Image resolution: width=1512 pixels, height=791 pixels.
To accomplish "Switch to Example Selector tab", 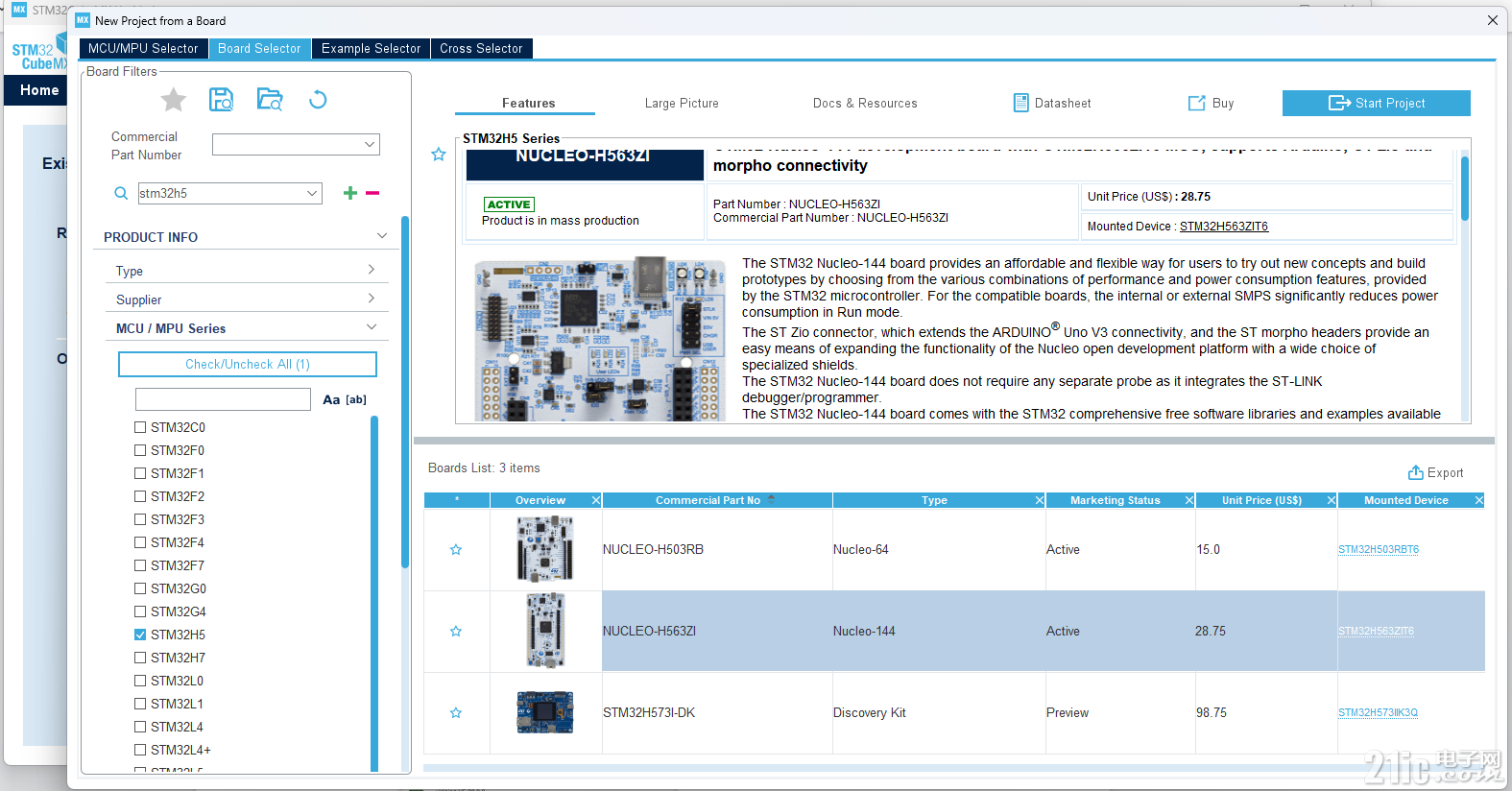I will 371,48.
